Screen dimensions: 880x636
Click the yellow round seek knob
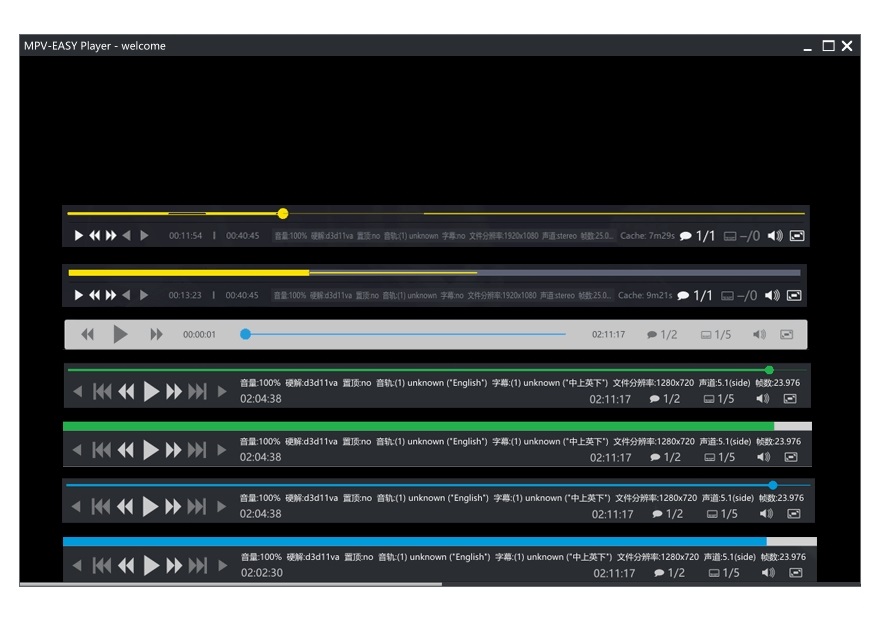[283, 213]
